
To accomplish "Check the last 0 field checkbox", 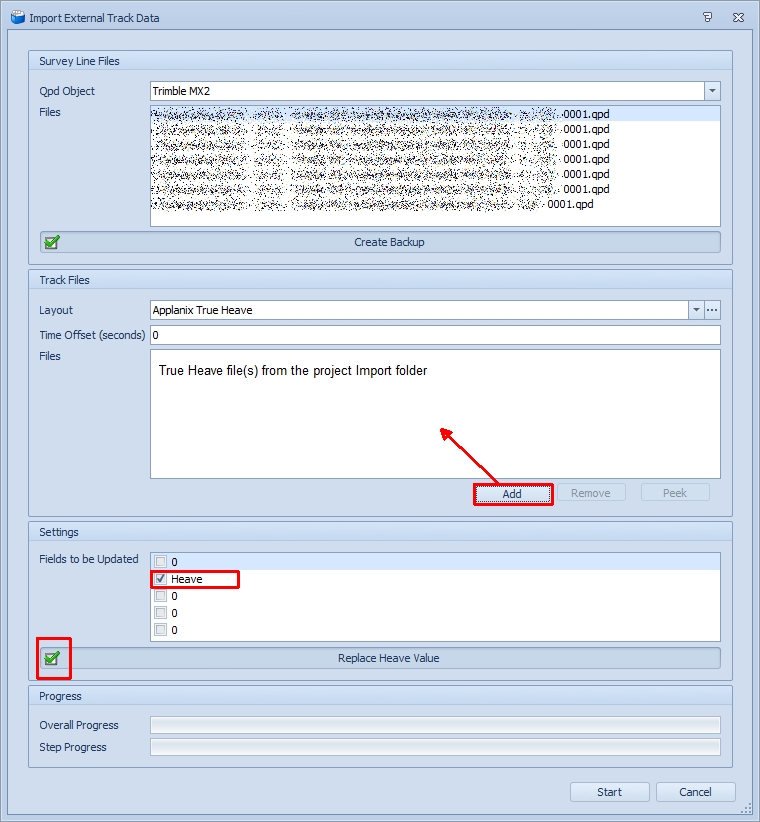I will pos(161,630).
